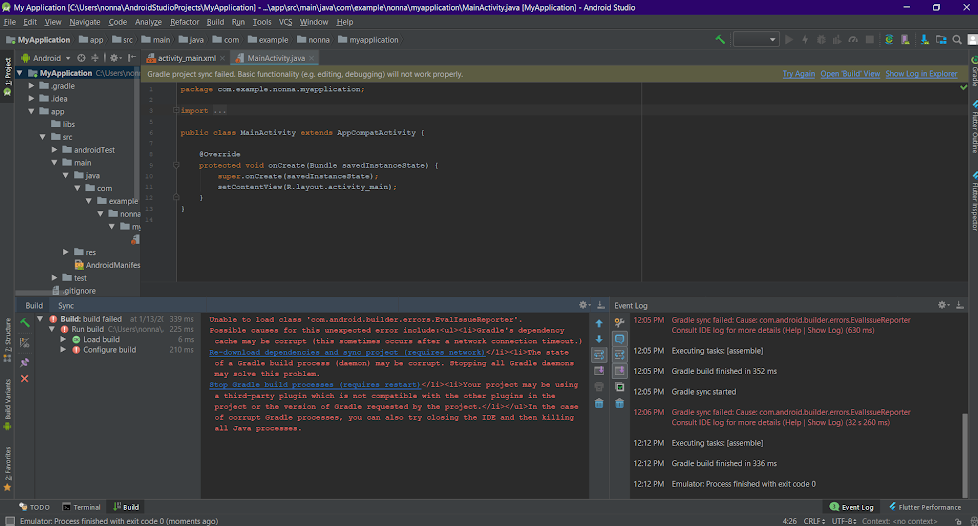Open Event Log settings wrench icon

click(619, 322)
